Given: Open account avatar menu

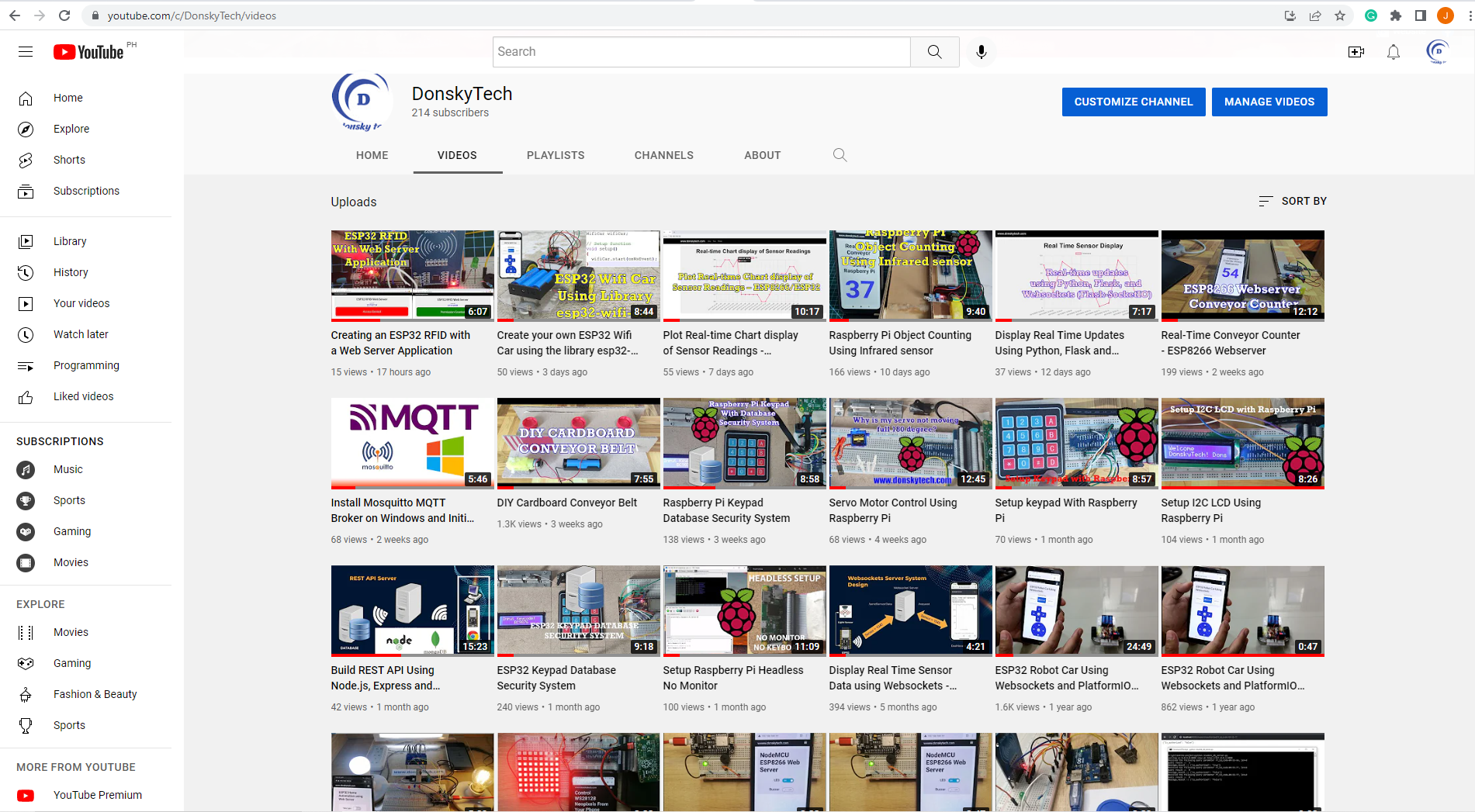Looking at the screenshot, I should (1438, 52).
